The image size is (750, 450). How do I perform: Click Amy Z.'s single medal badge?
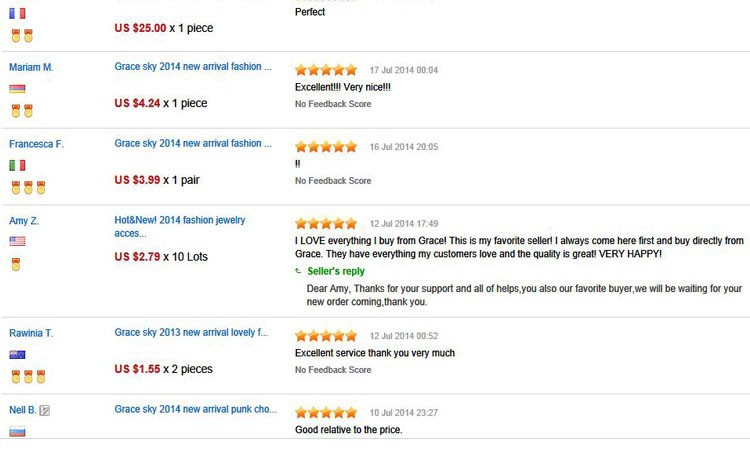[16, 264]
